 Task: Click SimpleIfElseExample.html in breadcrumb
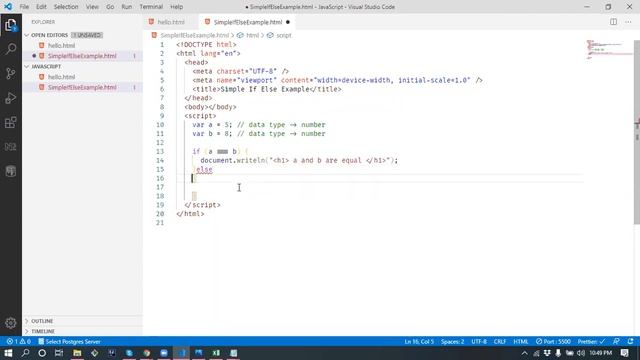coord(194,36)
